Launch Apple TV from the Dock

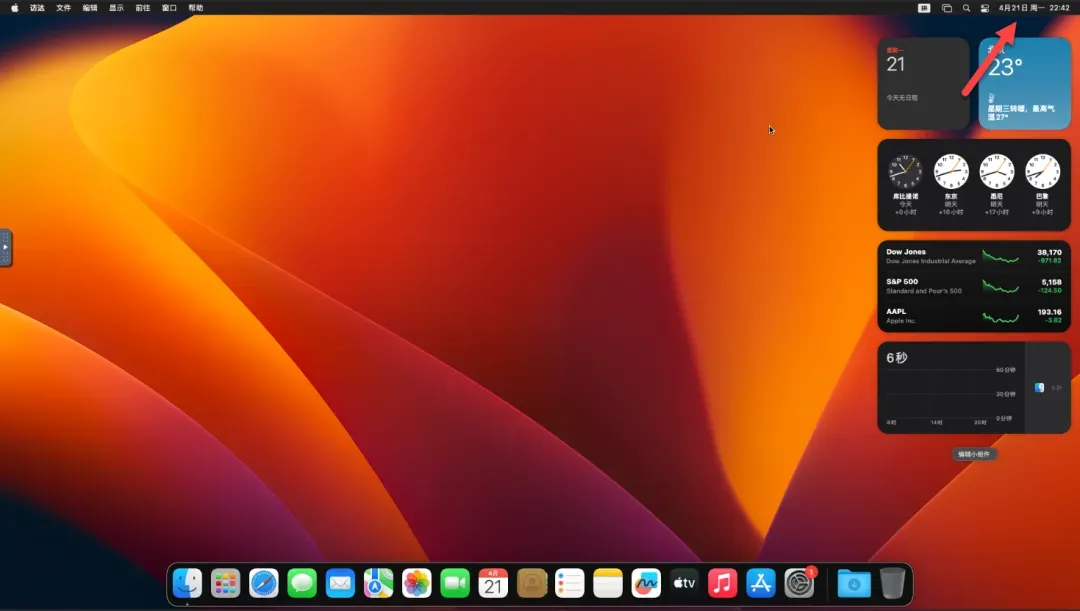pos(685,583)
